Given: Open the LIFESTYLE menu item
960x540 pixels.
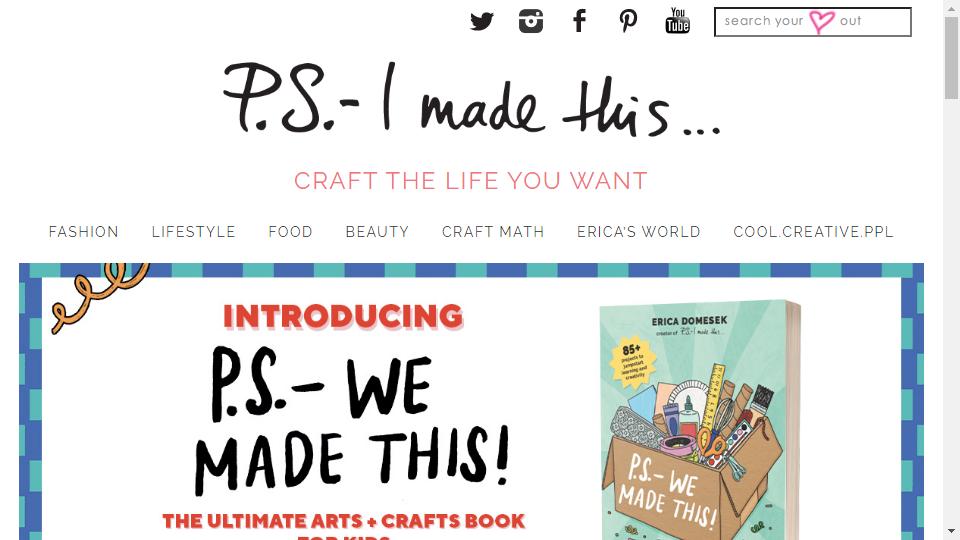Looking at the screenshot, I should pyautogui.click(x=193, y=232).
